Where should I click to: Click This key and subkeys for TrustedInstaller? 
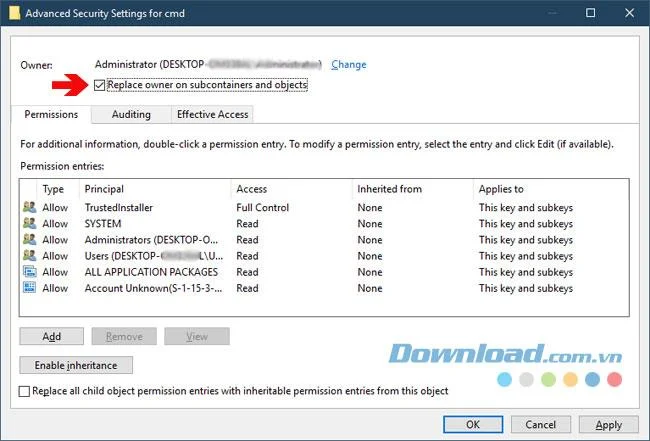coord(526,207)
